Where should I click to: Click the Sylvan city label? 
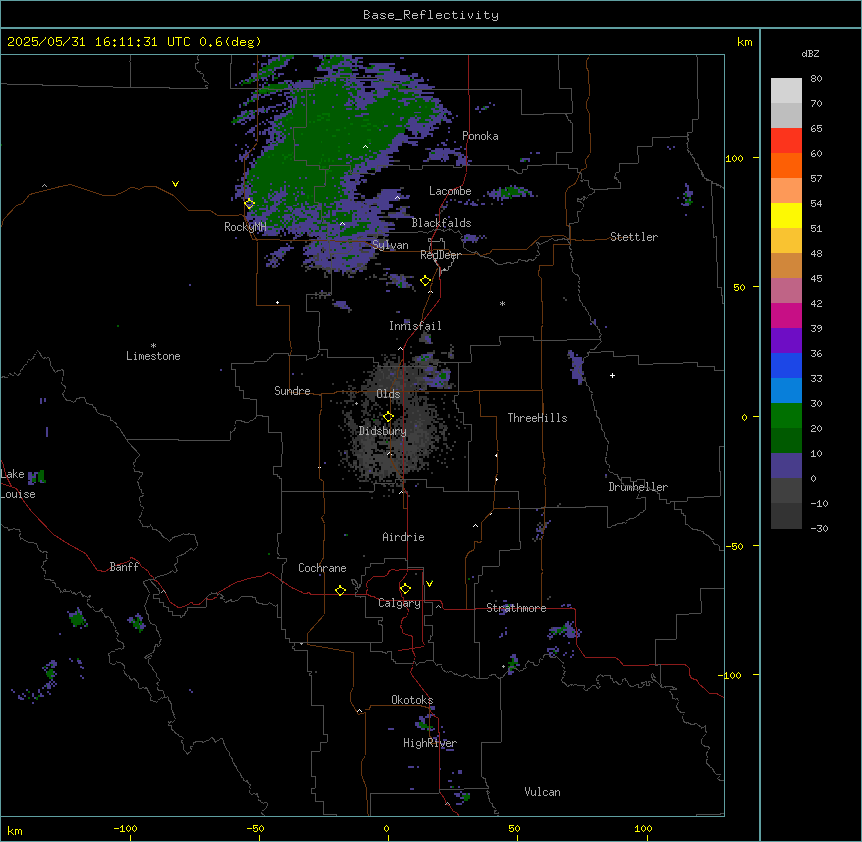click(x=390, y=245)
